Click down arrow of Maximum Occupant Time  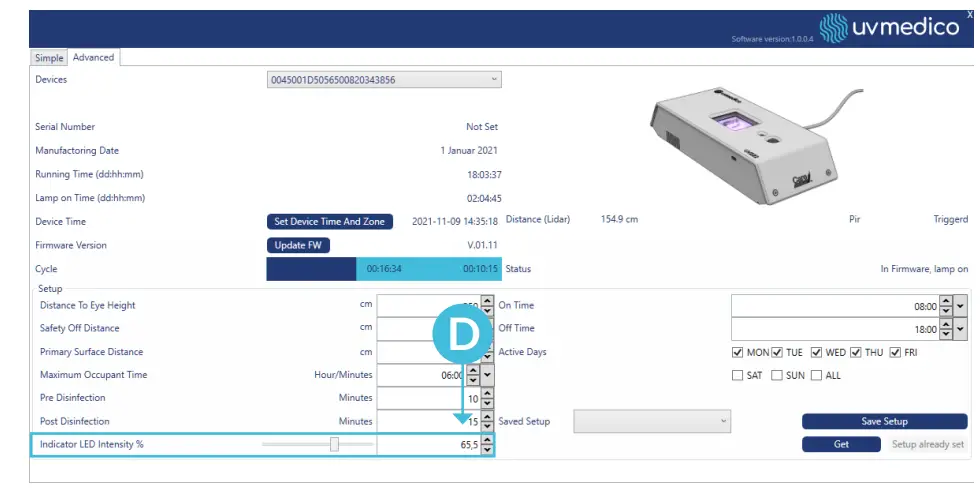click(473, 380)
